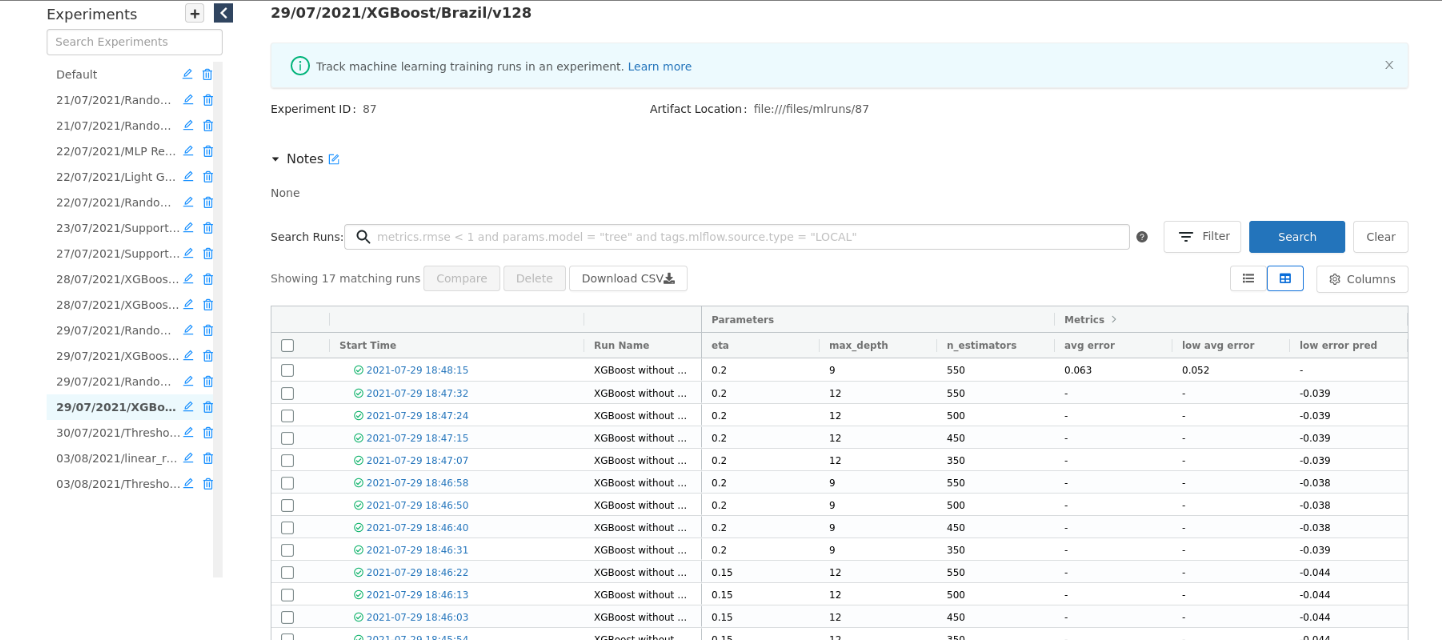Select the 22/07/2021/MLP Re... experiment

[116, 151]
